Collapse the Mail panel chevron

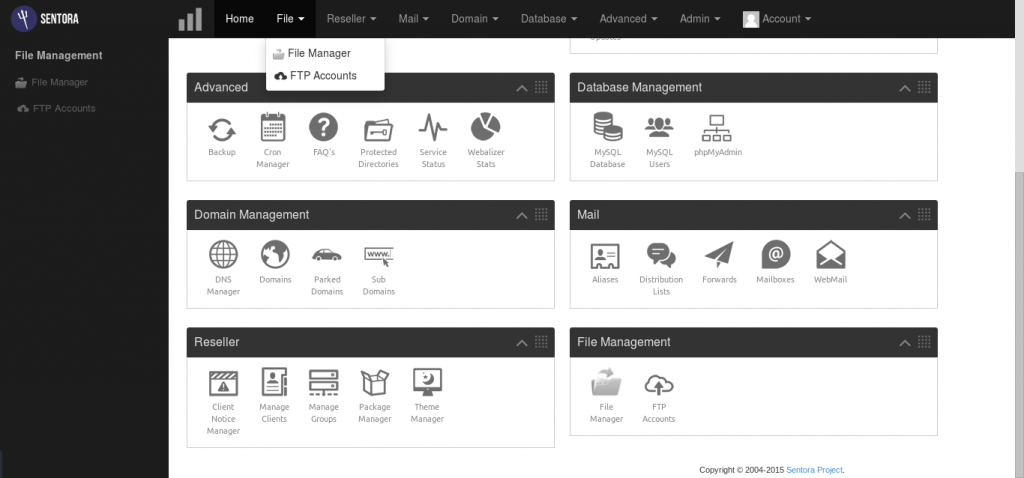904,215
